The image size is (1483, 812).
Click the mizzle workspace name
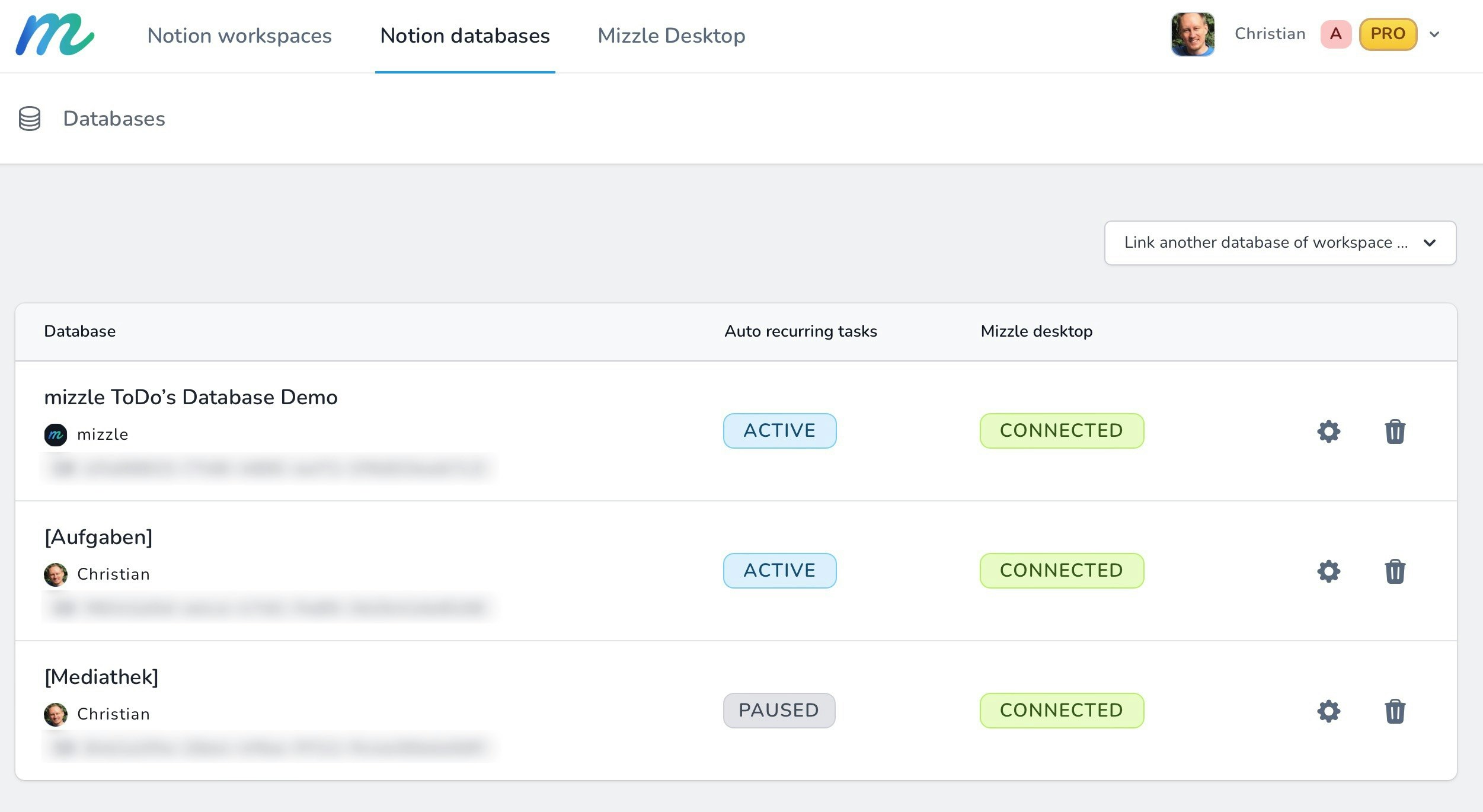(103, 434)
